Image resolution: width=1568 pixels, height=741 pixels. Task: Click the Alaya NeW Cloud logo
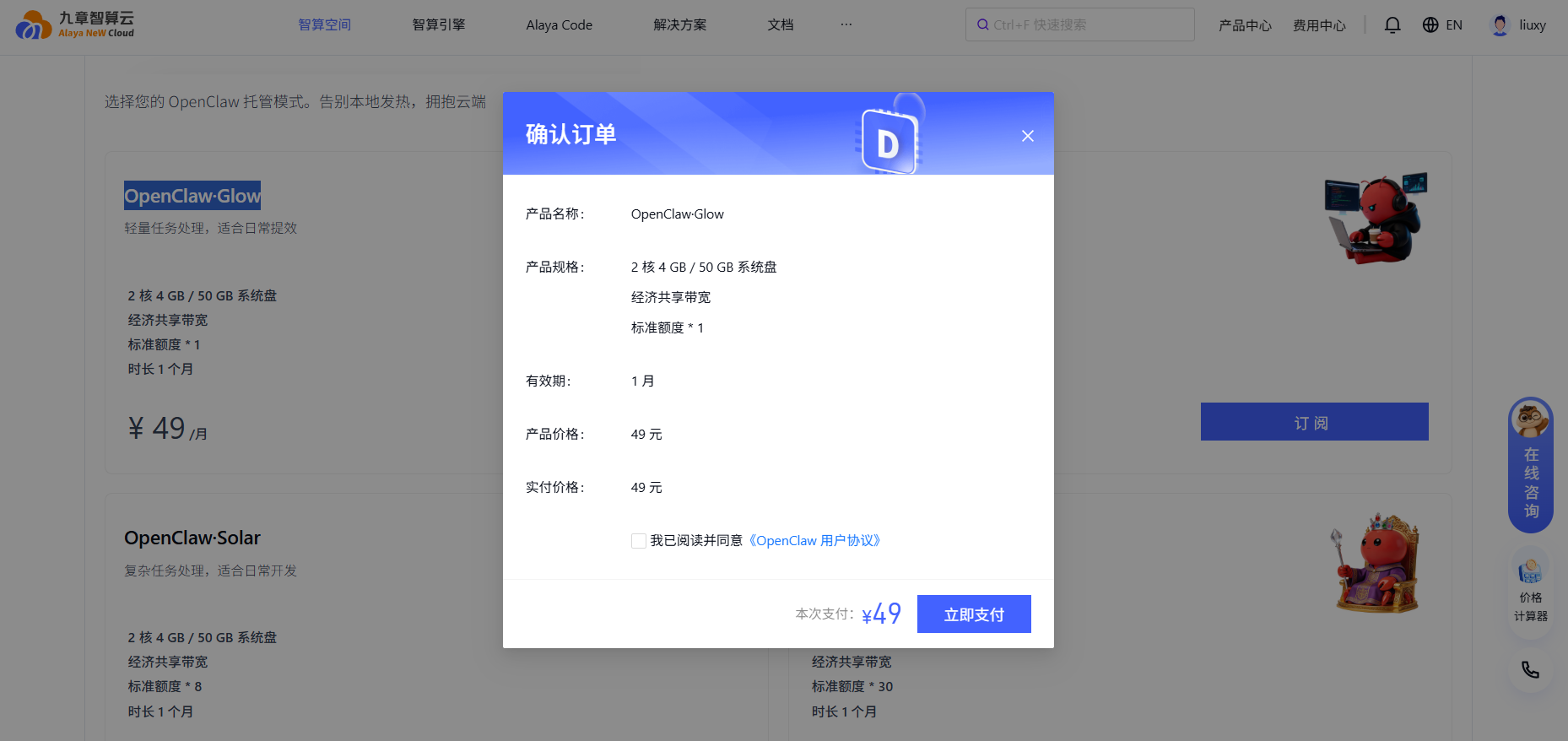pos(75,24)
